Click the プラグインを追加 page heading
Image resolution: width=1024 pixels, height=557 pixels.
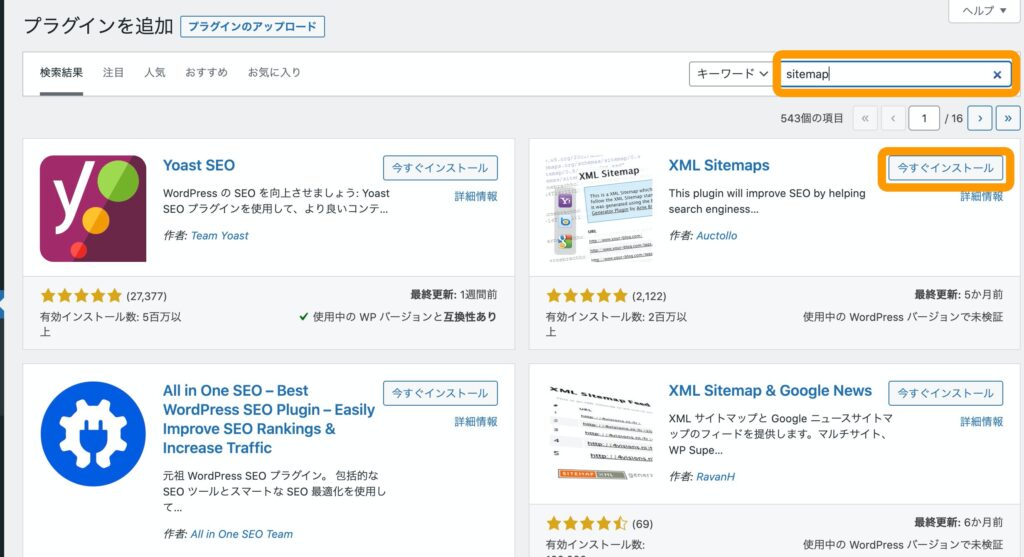click(98, 26)
